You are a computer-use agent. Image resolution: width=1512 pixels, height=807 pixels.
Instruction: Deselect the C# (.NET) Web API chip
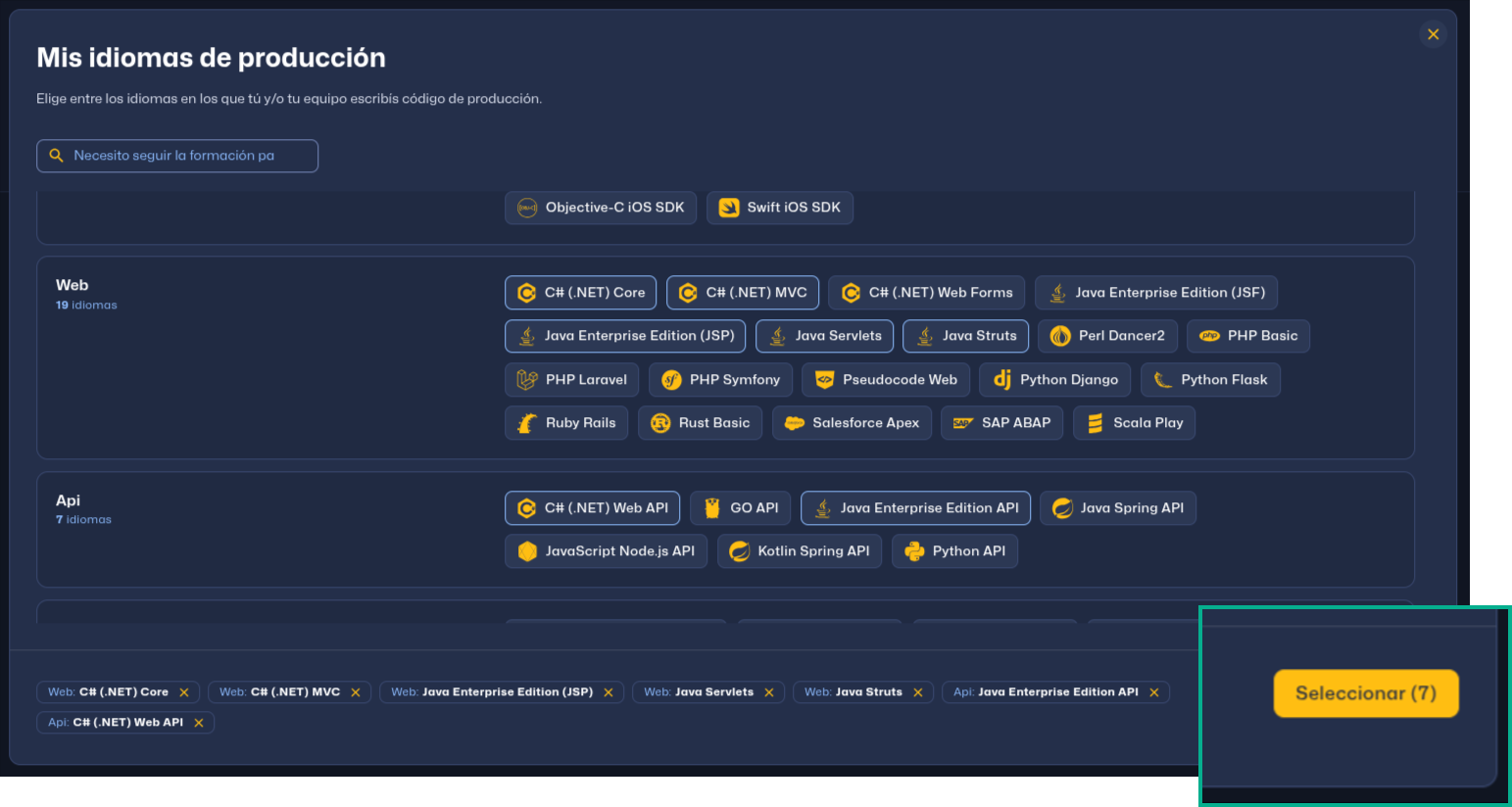(x=592, y=508)
